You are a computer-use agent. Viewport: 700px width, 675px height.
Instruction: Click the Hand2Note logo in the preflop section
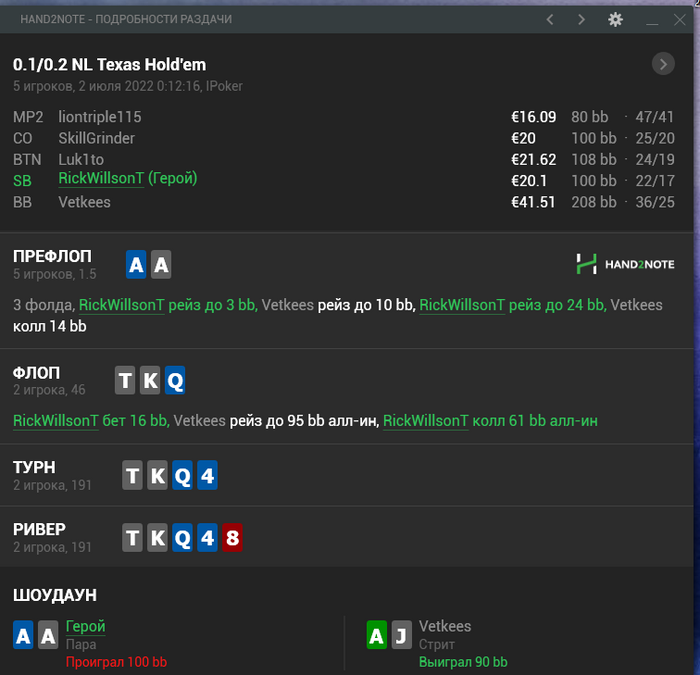pos(625,264)
